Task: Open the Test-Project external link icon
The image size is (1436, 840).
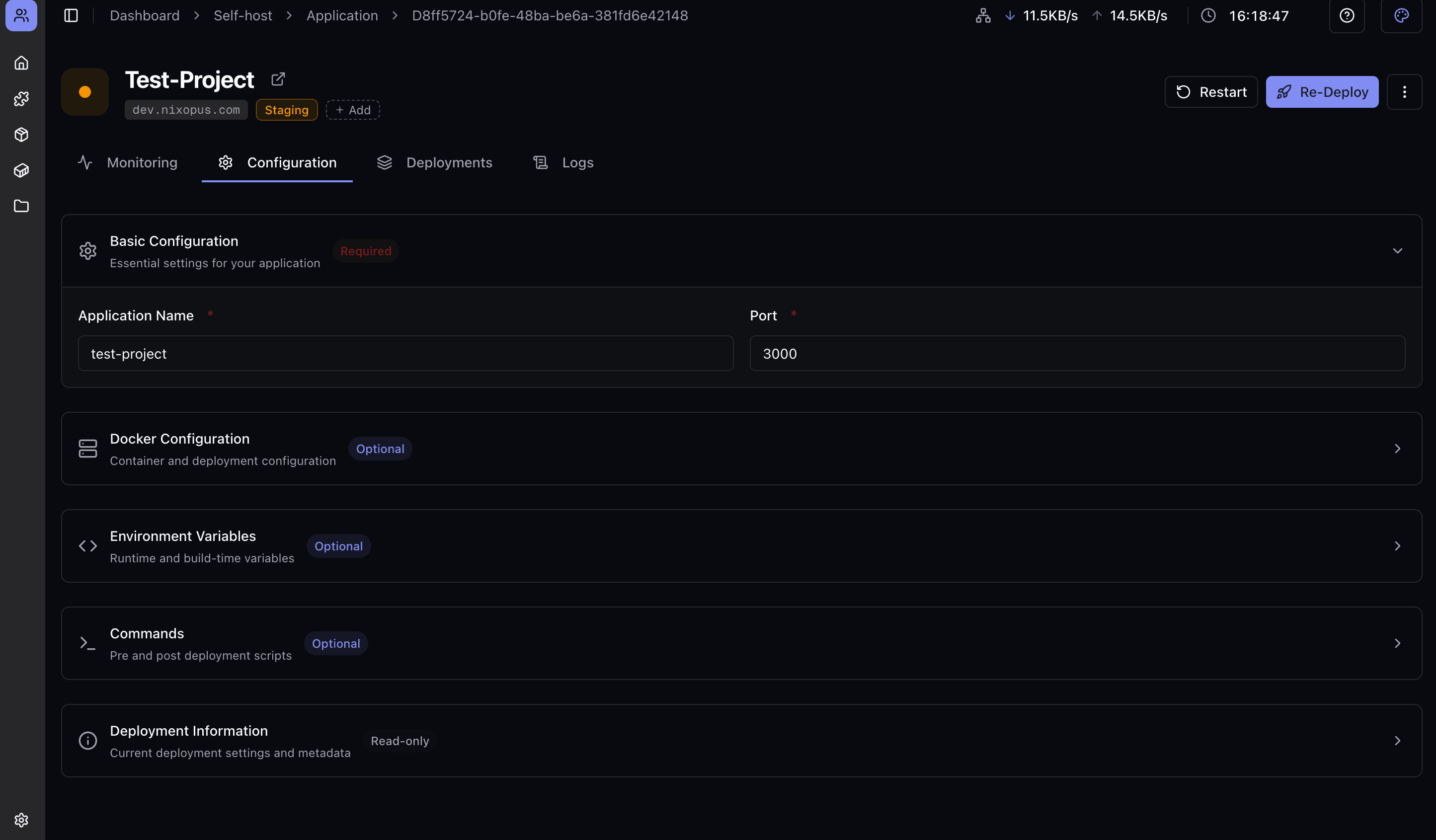Action: click(x=278, y=78)
